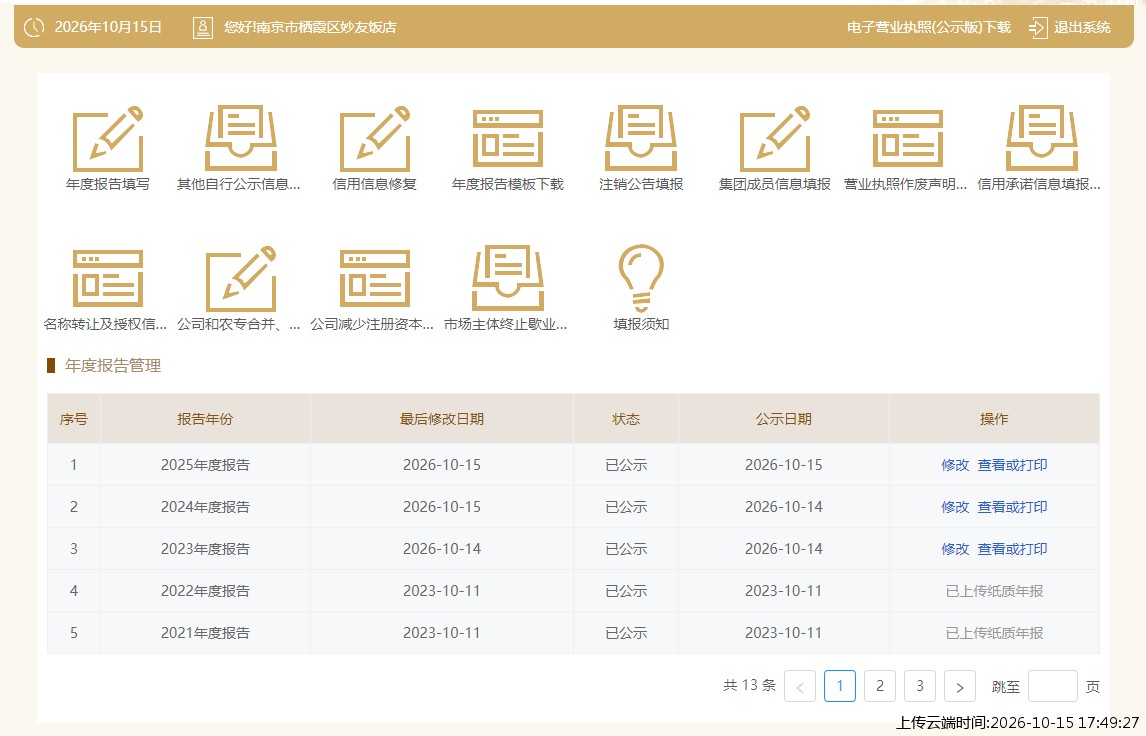Viewport: 1146px width, 736px height.
Task: Click 修改 for 2025年度报告
Action: (955, 465)
